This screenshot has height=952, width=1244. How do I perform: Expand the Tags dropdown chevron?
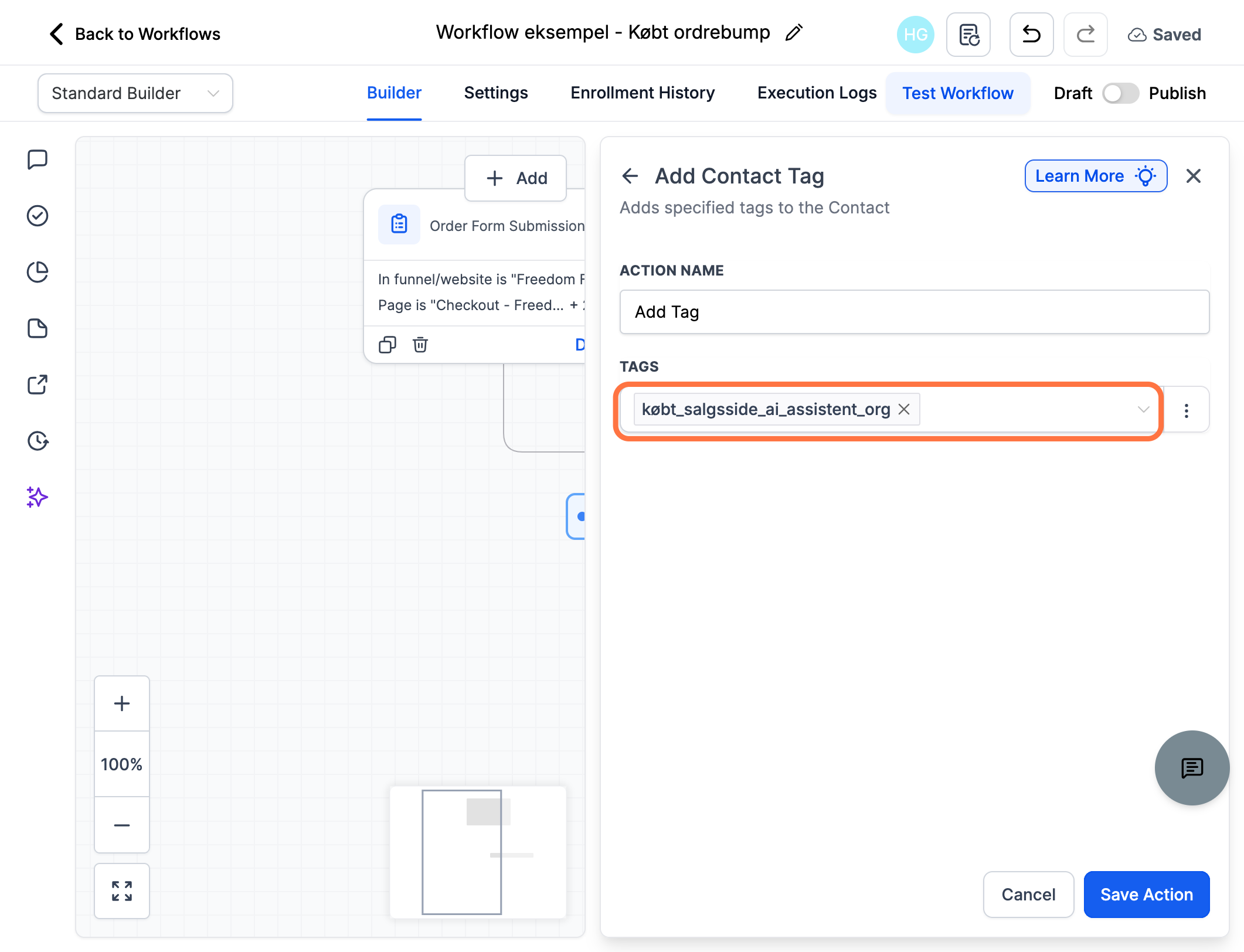coord(1143,409)
